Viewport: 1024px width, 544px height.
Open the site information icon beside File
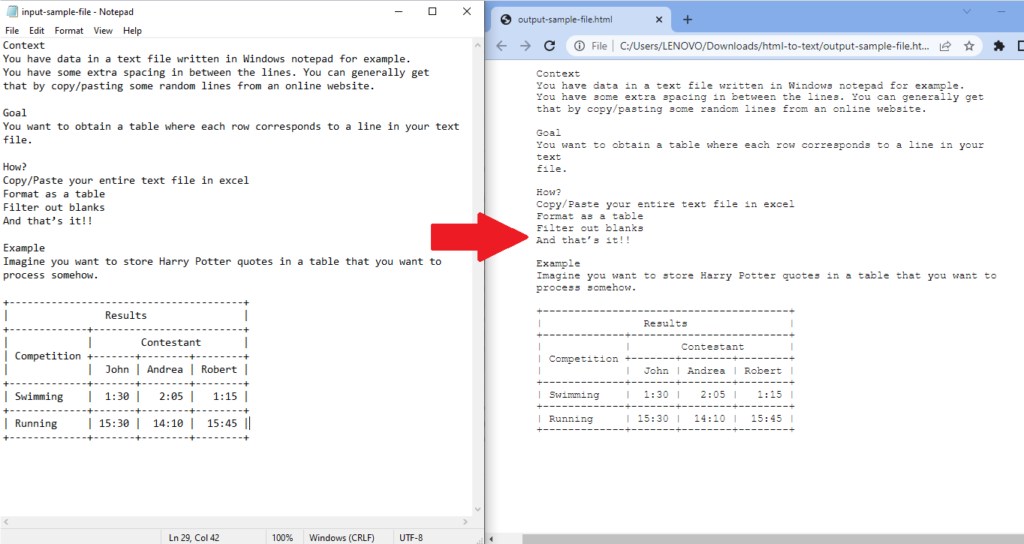578,46
